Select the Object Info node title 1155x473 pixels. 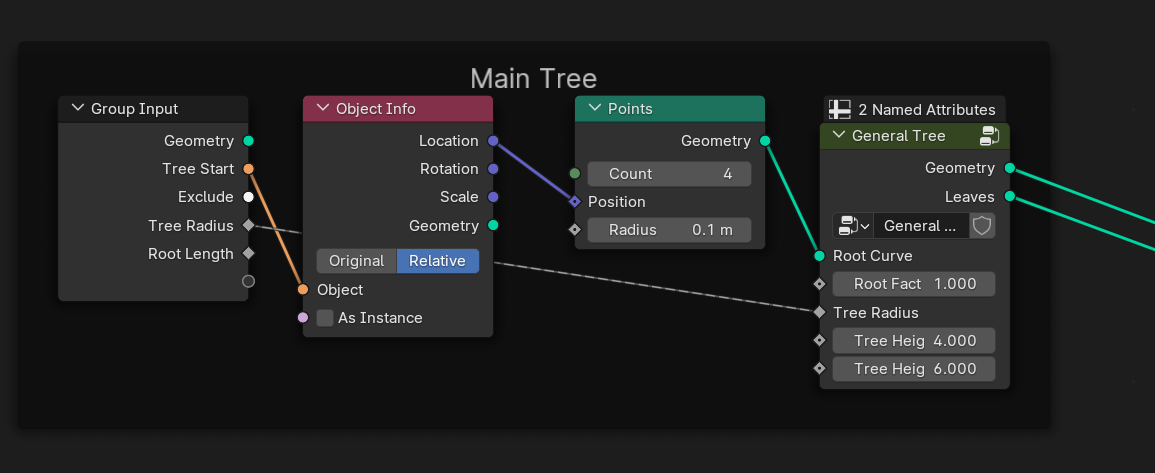pyautogui.click(x=376, y=109)
